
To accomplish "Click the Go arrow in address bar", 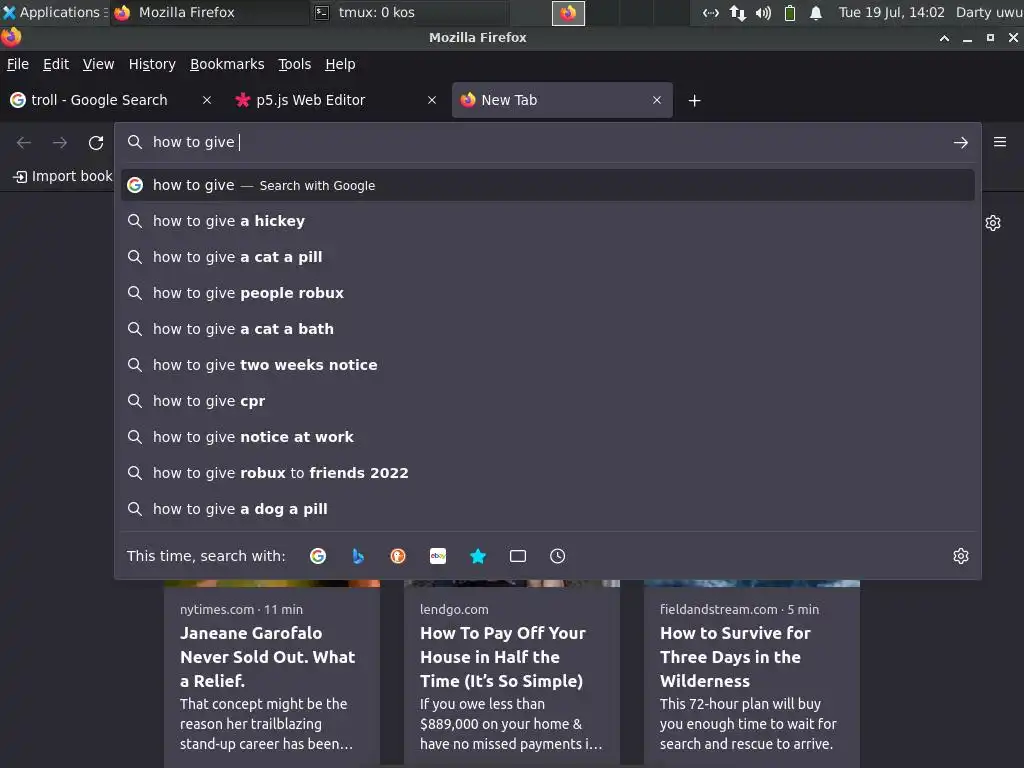I will coord(961,142).
